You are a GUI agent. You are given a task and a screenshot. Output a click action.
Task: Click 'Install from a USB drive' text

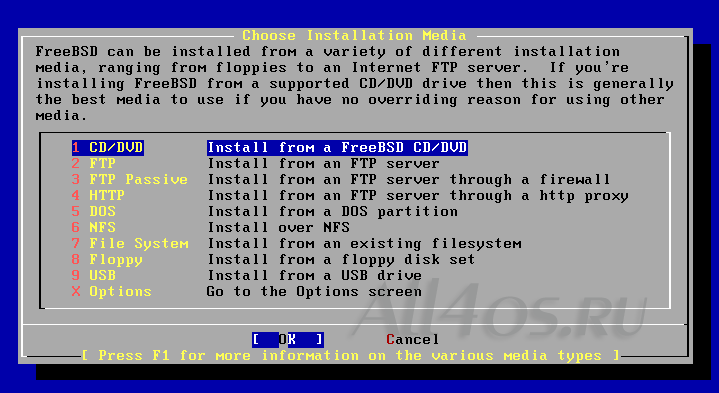point(315,276)
